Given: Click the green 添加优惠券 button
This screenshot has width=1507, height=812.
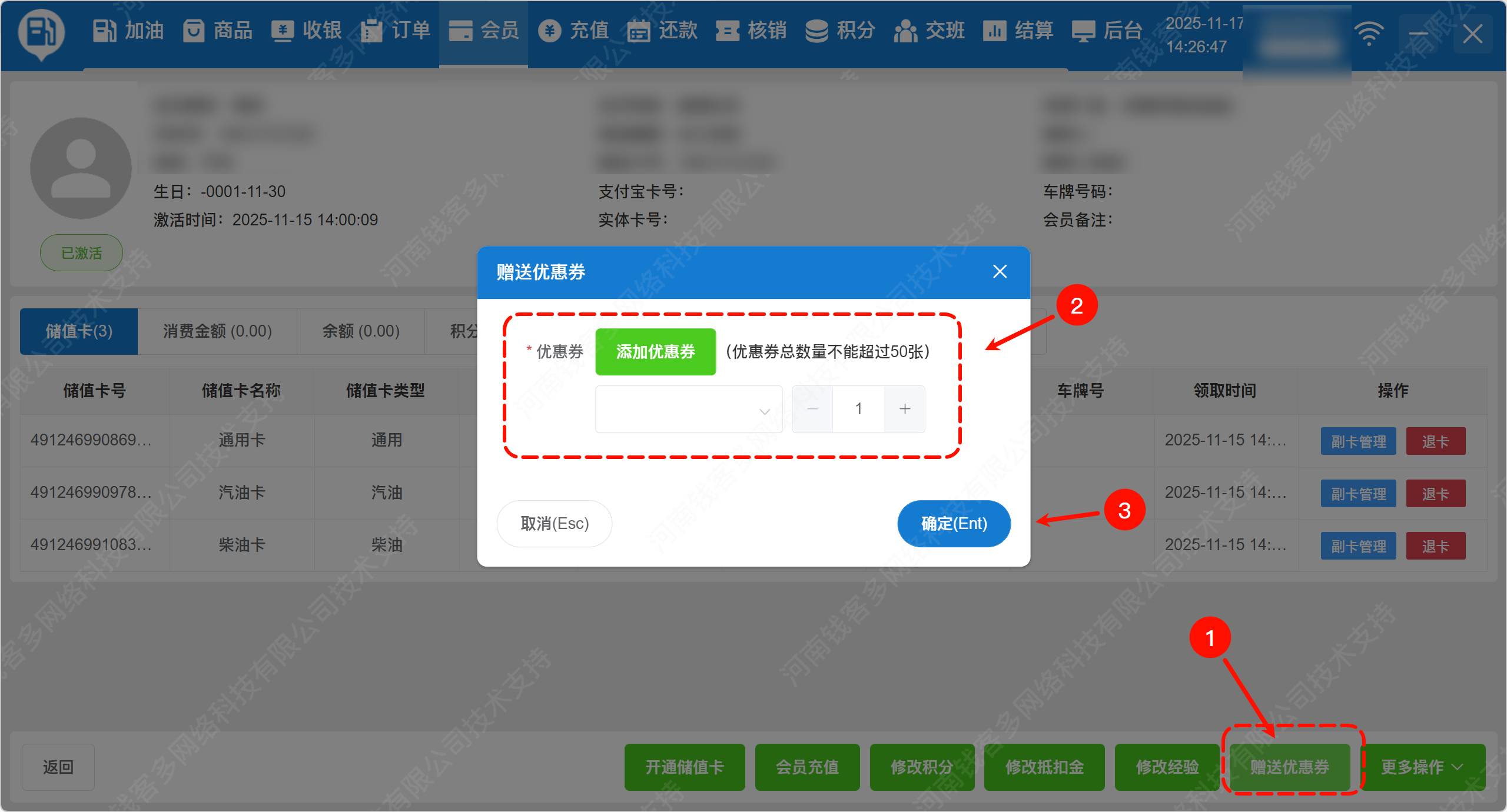Looking at the screenshot, I should click(x=655, y=352).
